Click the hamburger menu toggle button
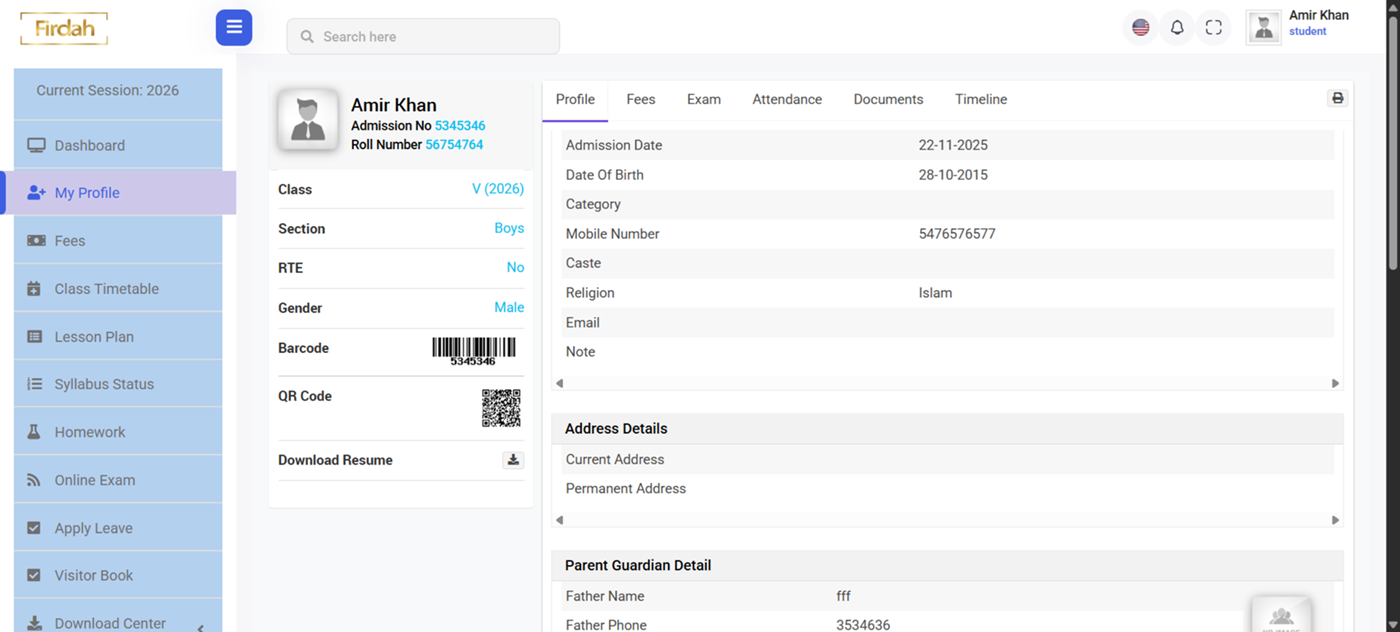Screen dimensions: 1400x632 (234, 28)
